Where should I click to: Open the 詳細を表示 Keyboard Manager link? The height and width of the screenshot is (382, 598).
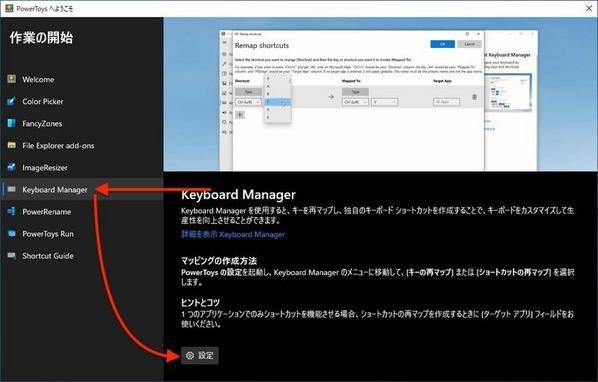click(x=233, y=234)
